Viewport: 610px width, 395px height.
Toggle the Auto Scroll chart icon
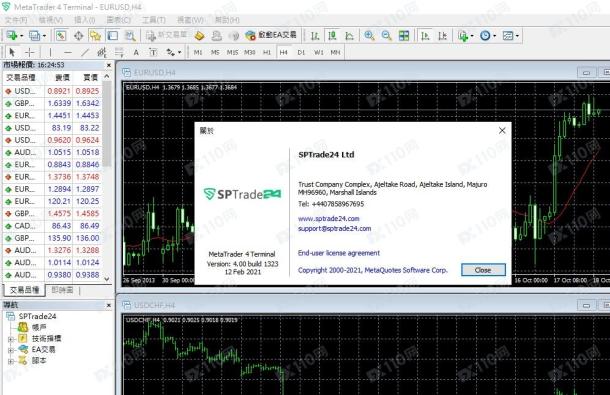425,36
